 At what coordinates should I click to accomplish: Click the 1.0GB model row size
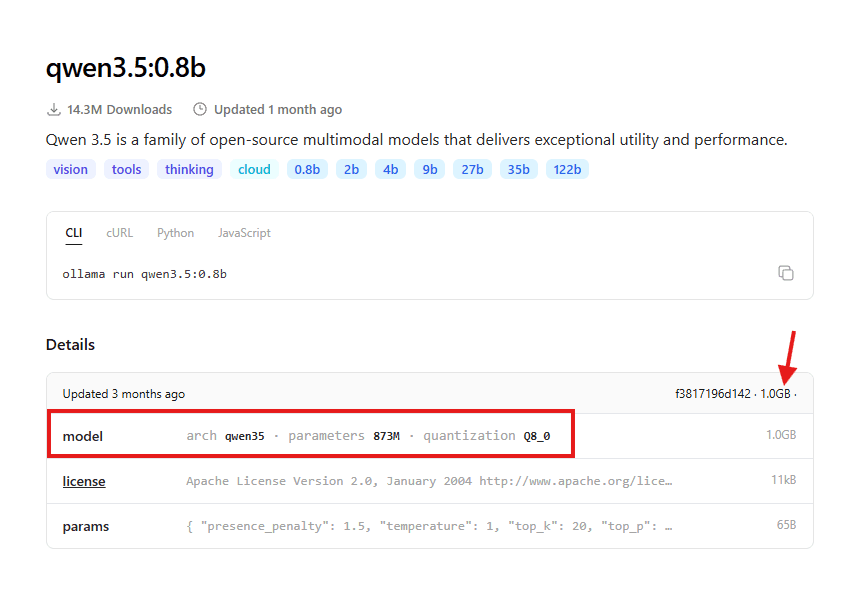point(781,435)
